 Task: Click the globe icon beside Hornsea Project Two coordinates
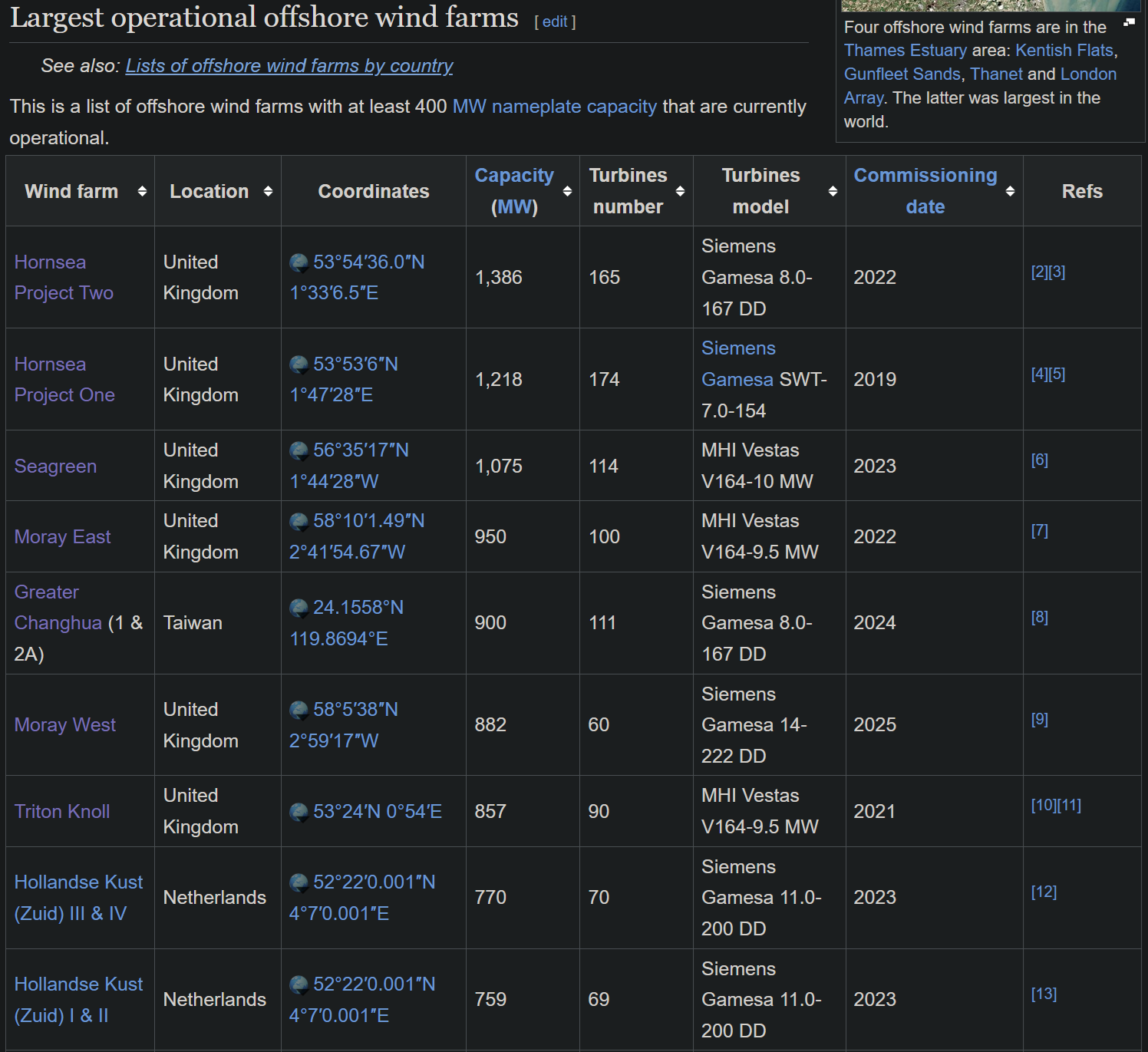[x=299, y=263]
